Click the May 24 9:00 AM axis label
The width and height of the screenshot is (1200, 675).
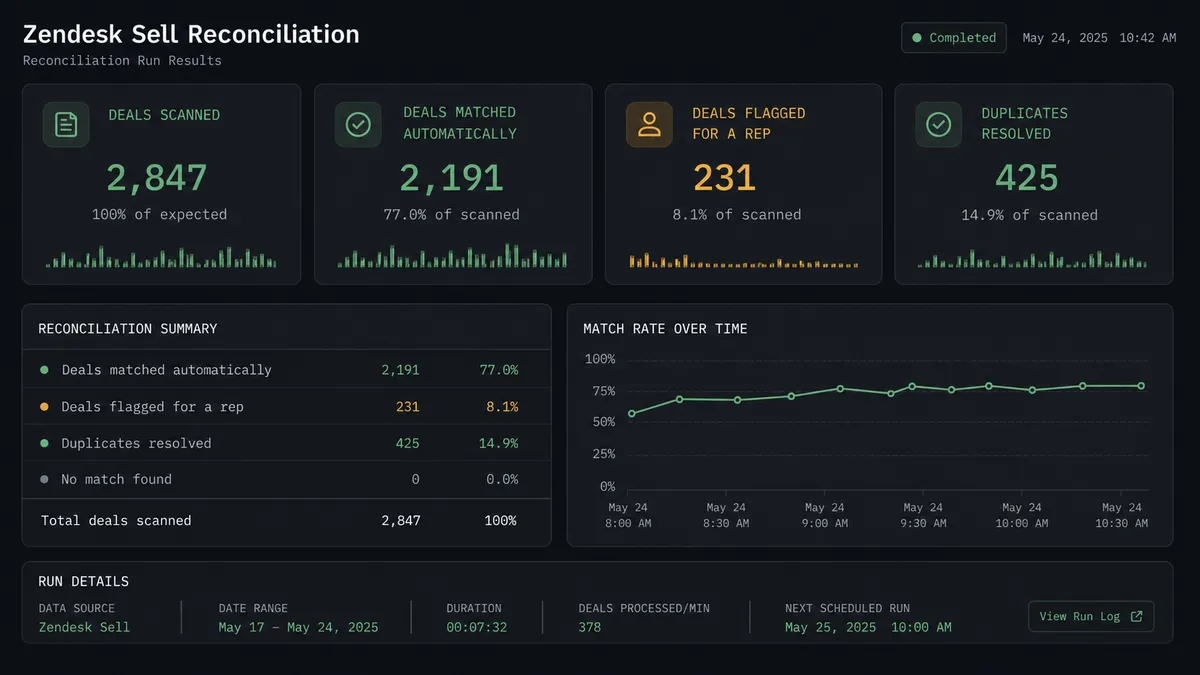coord(824,515)
